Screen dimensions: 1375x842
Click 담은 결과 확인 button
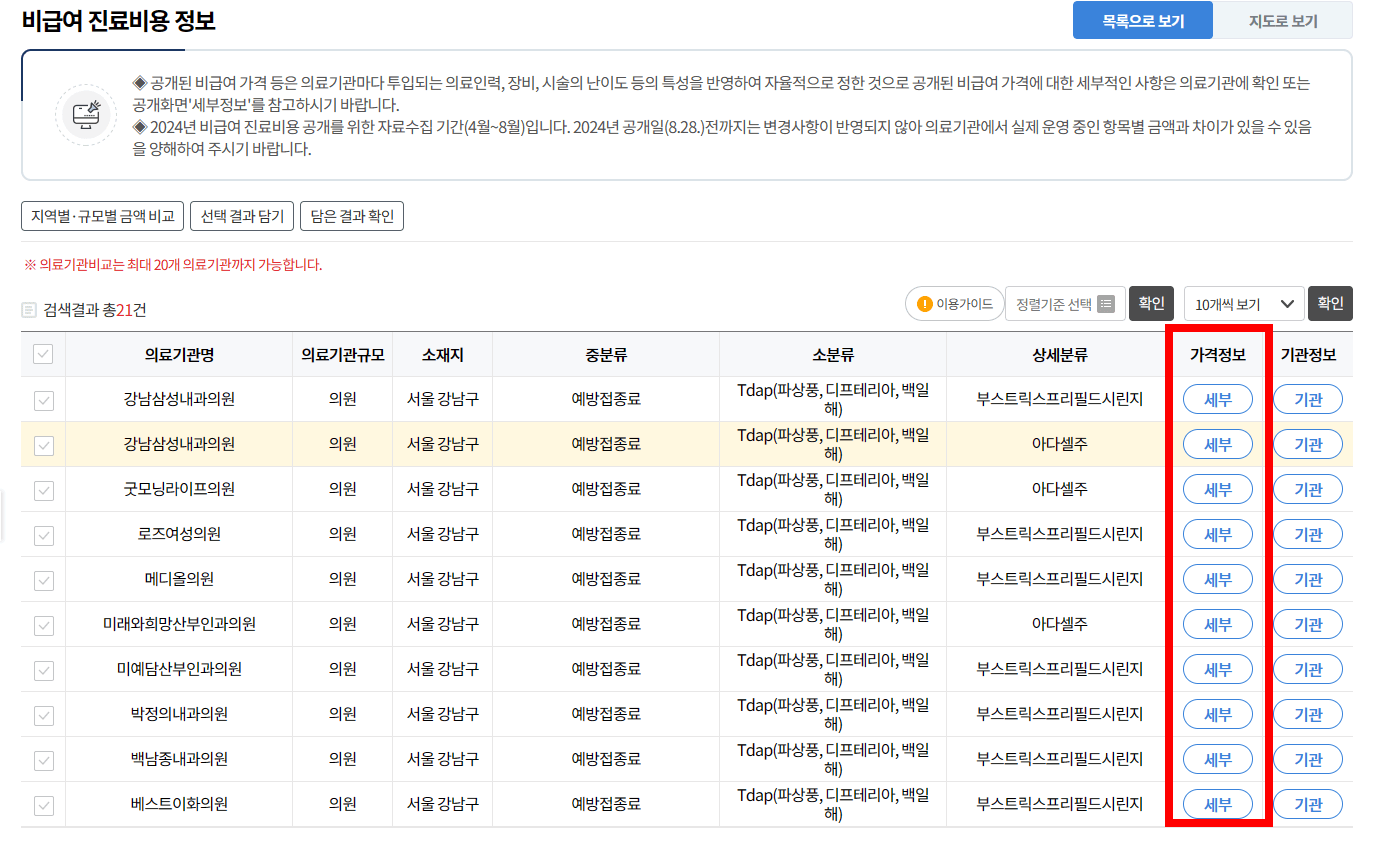(352, 216)
